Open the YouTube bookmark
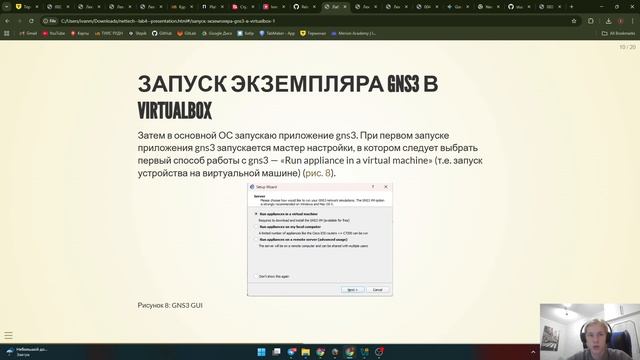The height and width of the screenshot is (360, 640). (x=54, y=33)
